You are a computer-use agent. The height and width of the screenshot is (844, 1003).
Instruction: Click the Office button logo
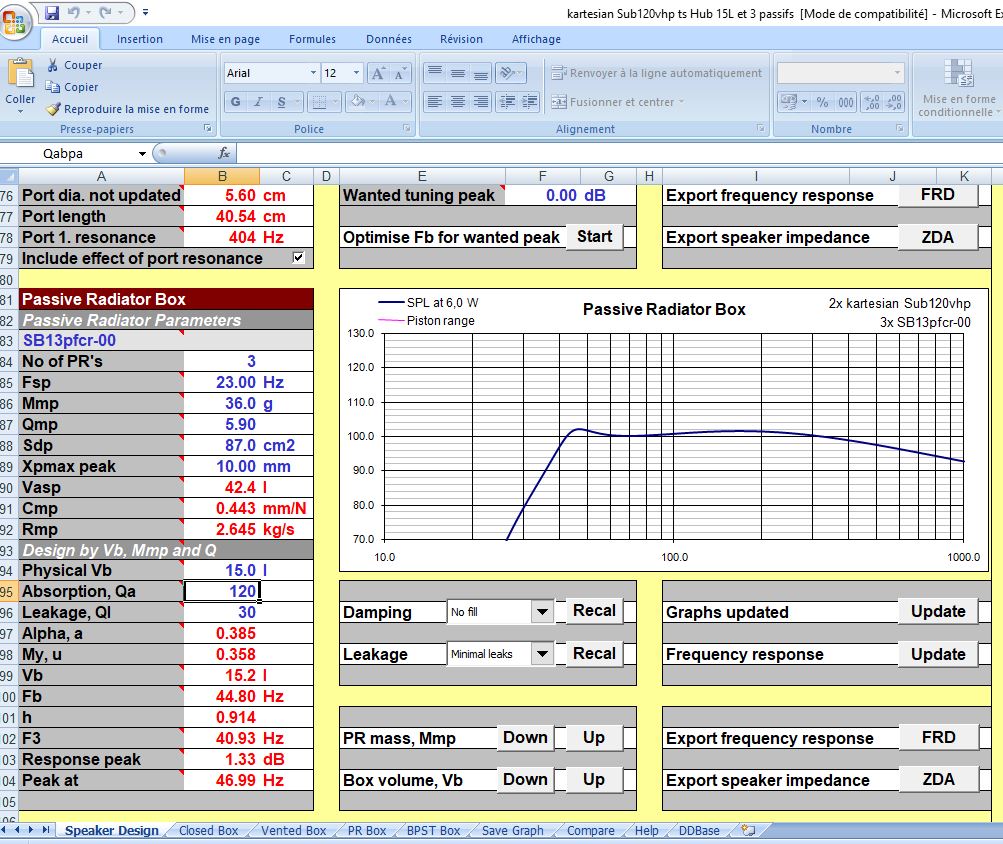coord(14,22)
